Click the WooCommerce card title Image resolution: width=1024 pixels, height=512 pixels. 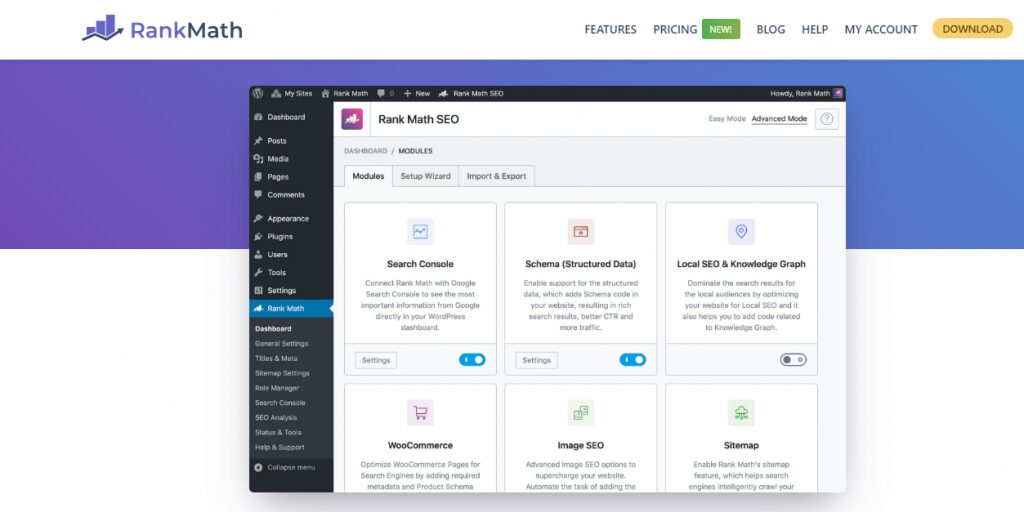coord(420,445)
